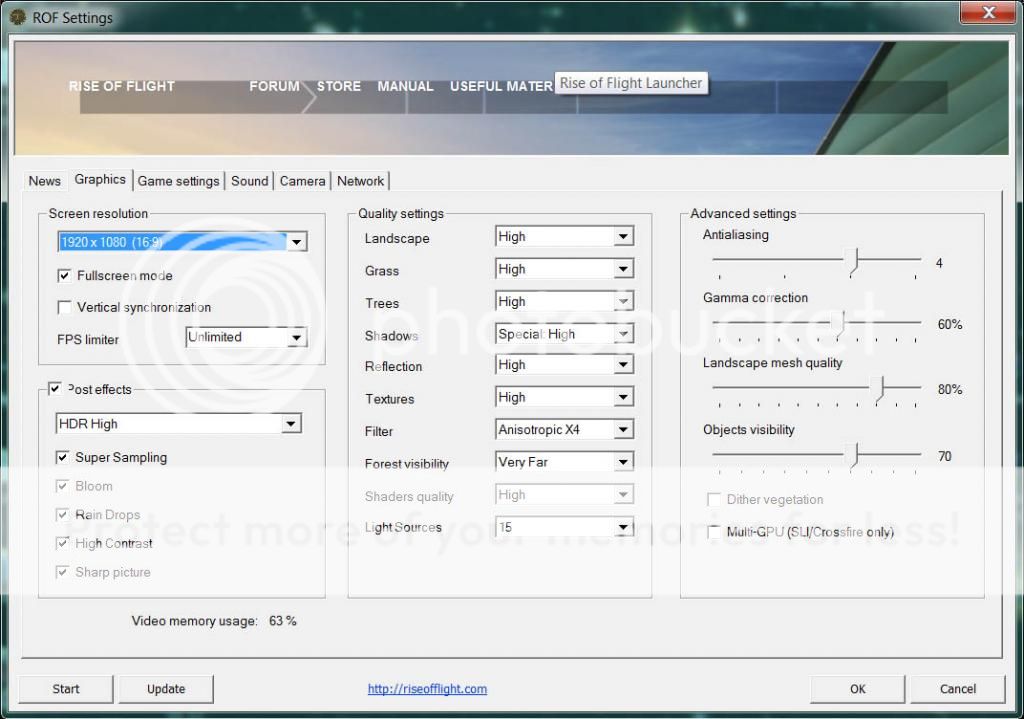Disable Super Sampling
Image resolution: width=1024 pixels, height=719 pixels.
tap(62, 457)
